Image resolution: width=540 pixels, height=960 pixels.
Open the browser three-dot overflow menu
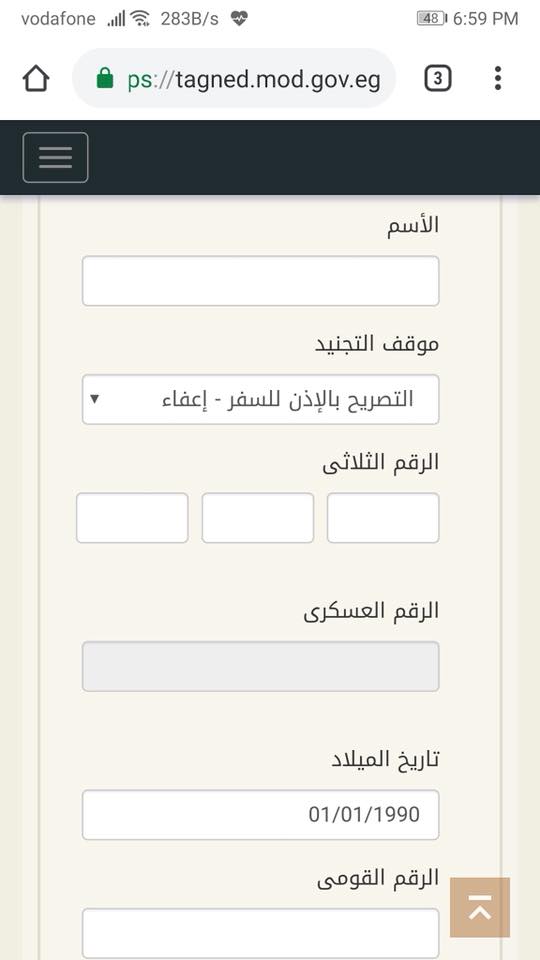[498, 78]
